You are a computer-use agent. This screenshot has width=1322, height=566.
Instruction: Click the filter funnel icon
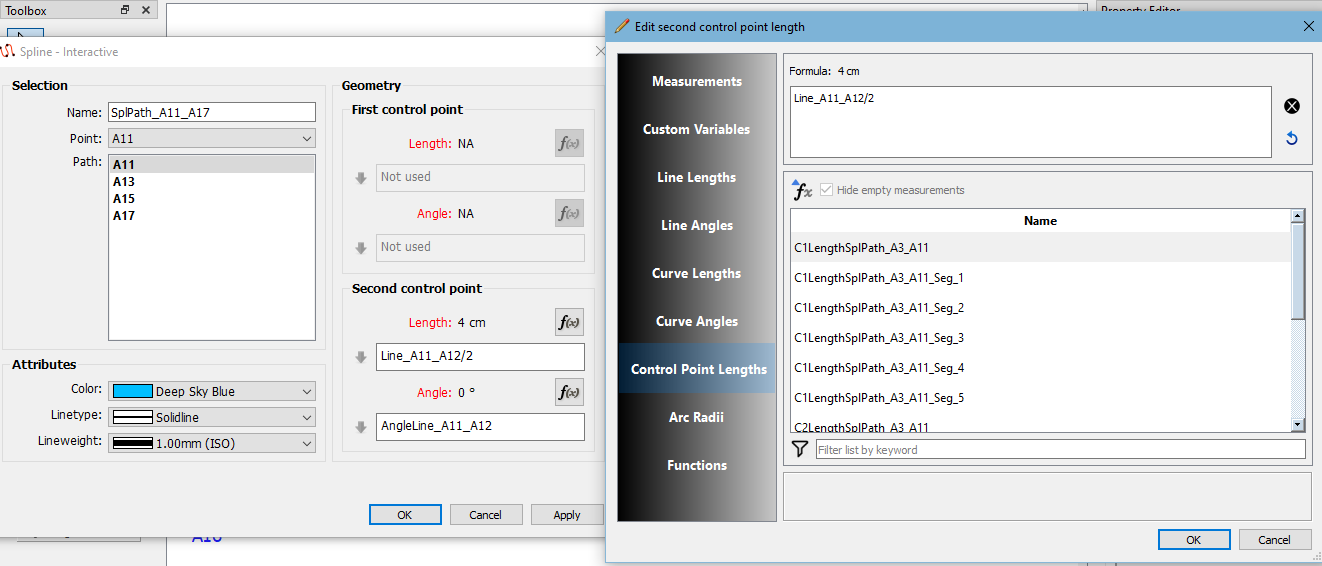coord(799,450)
